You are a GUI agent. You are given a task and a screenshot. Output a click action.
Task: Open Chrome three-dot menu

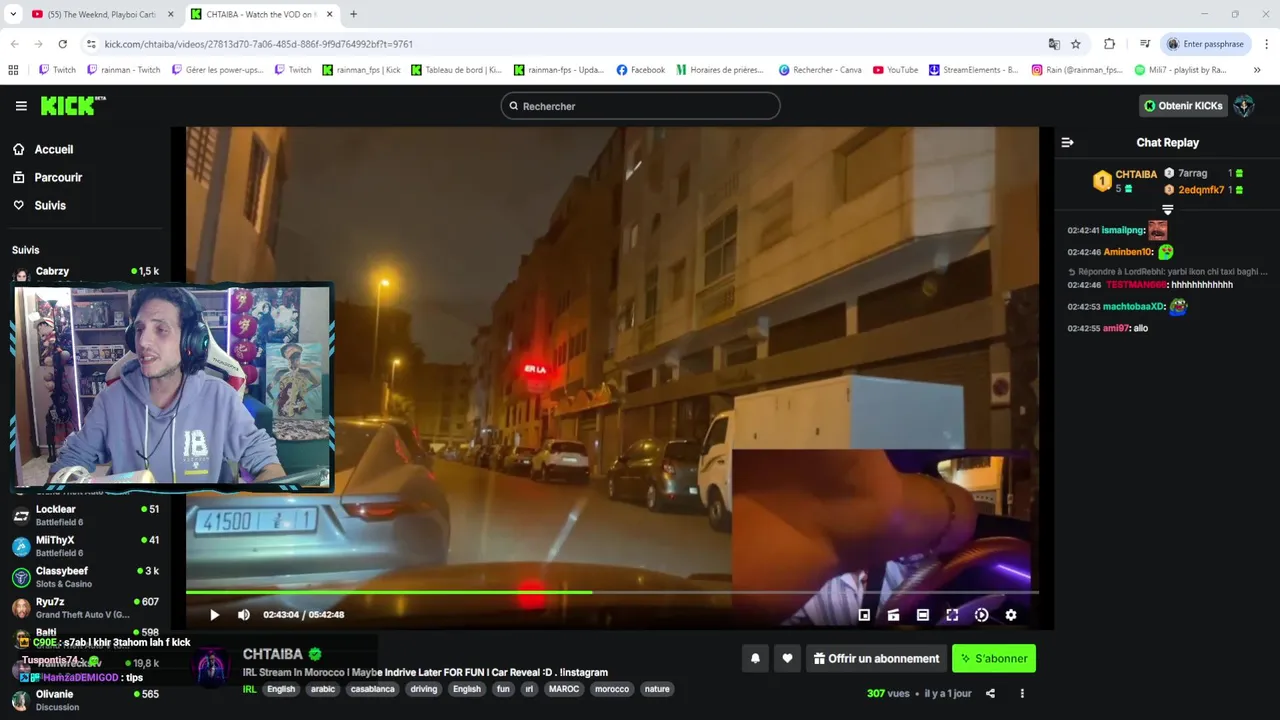click(1267, 44)
